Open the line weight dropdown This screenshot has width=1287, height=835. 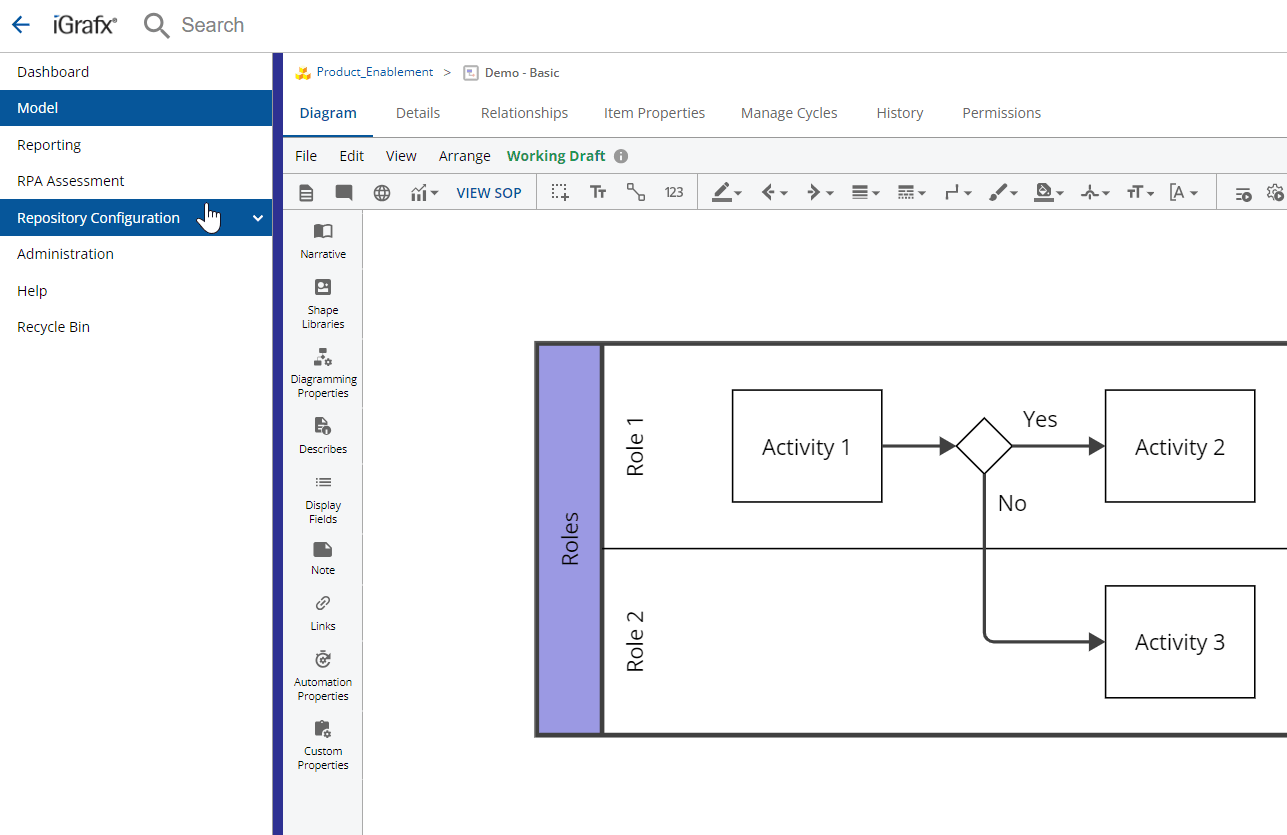pyautogui.click(x=865, y=192)
